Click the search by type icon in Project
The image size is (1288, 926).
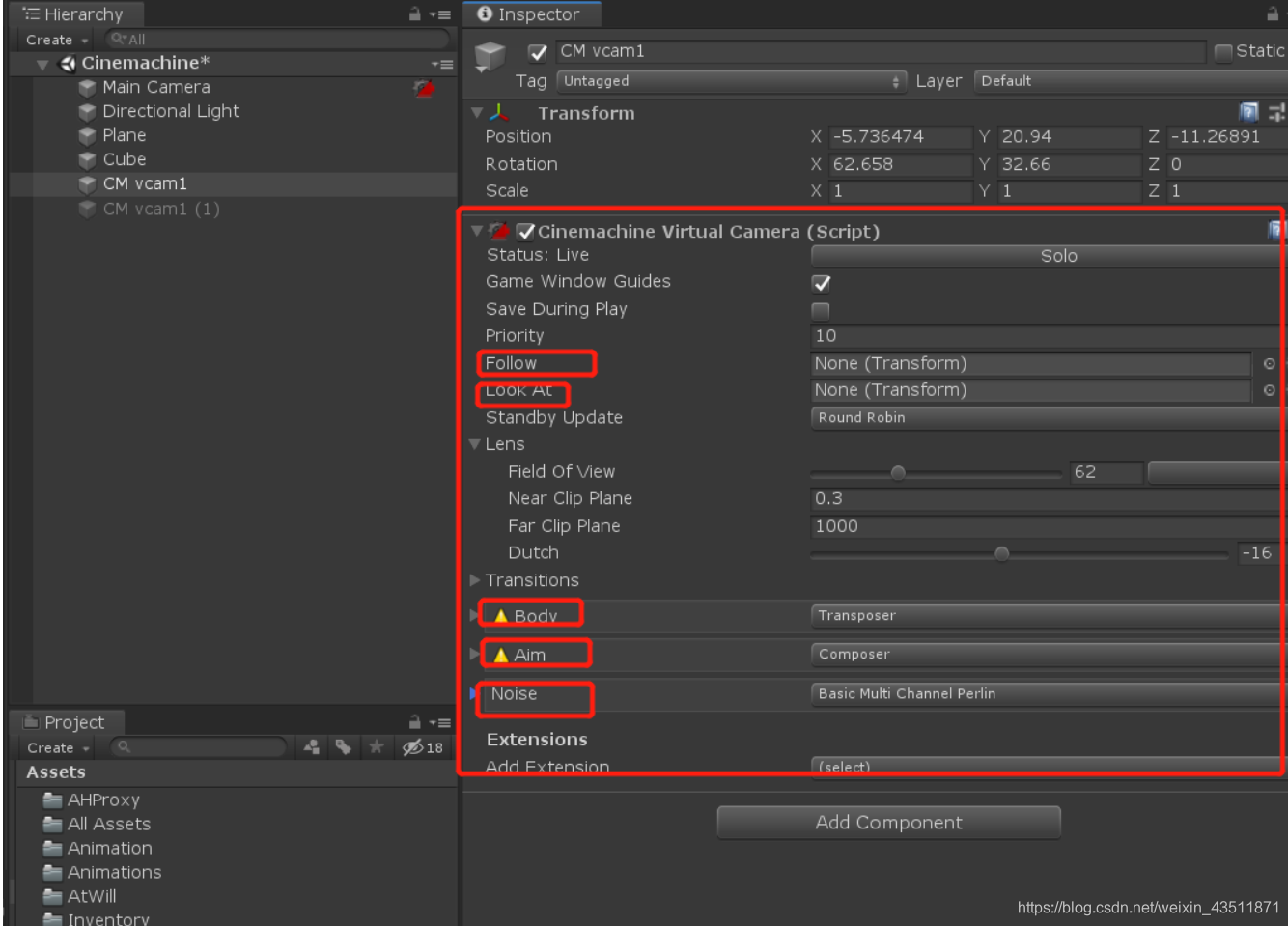[x=311, y=747]
